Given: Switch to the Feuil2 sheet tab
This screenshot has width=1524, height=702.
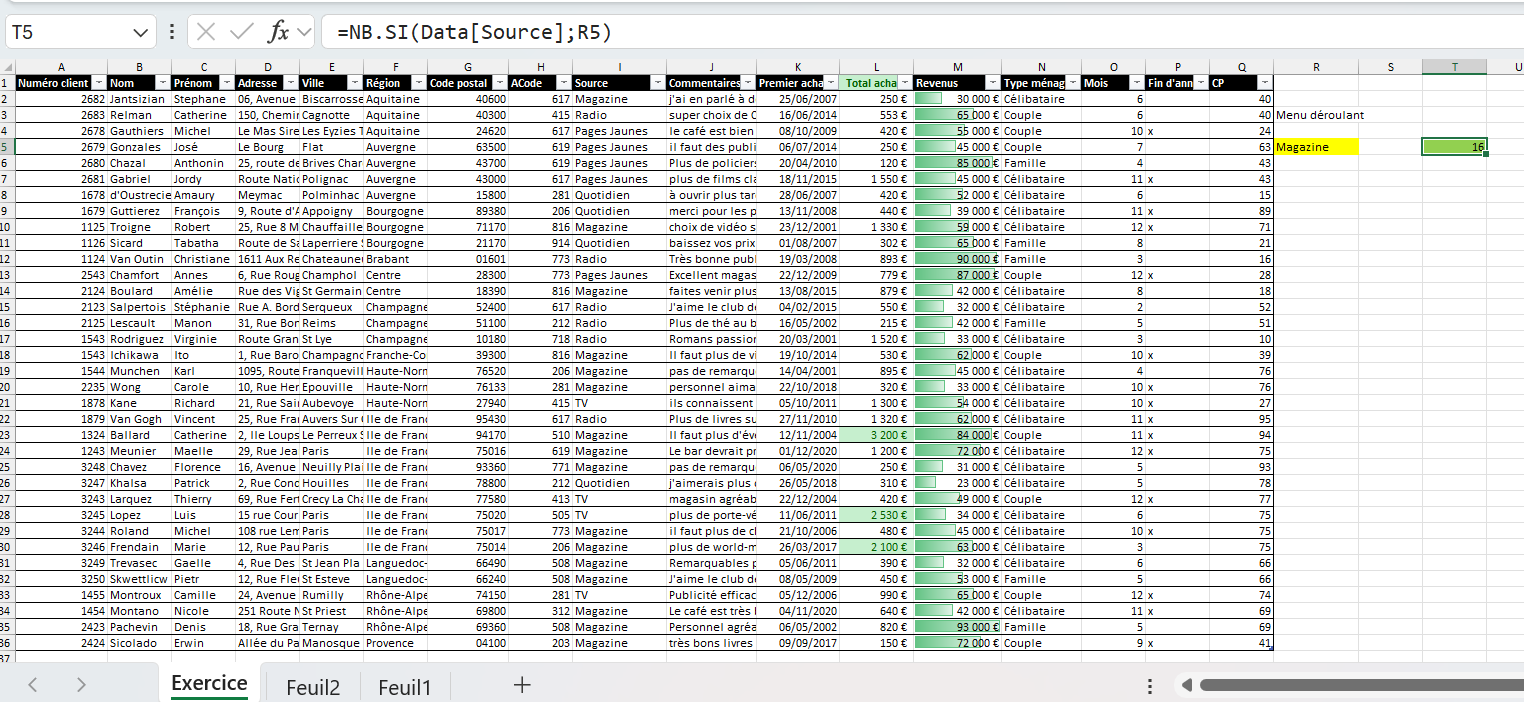Looking at the screenshot, I should pyautogui.click(x=313, y=687).
